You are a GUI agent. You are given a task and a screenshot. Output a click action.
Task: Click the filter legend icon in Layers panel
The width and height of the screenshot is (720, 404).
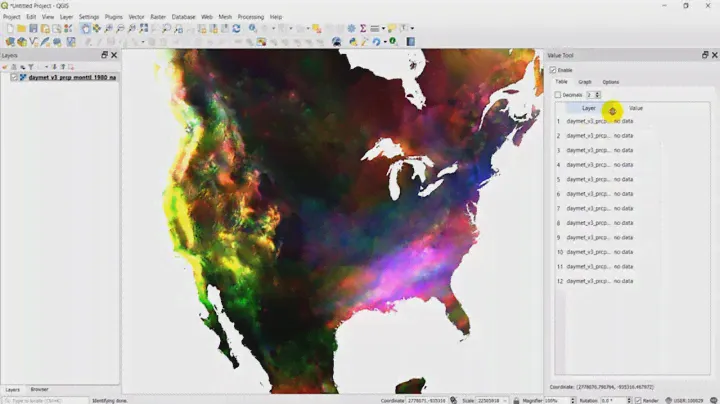[31, 66]
